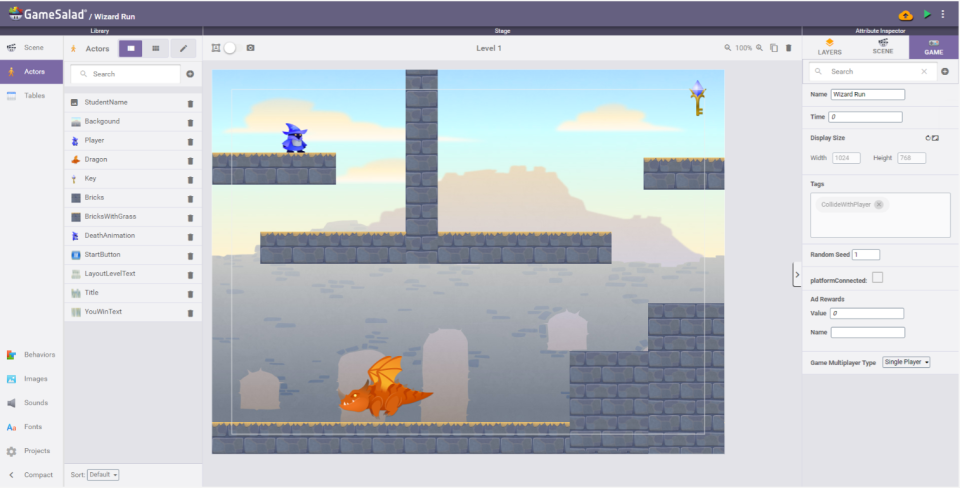
Task: Open the Sort Default dropdown
Action: click(103, 475)
